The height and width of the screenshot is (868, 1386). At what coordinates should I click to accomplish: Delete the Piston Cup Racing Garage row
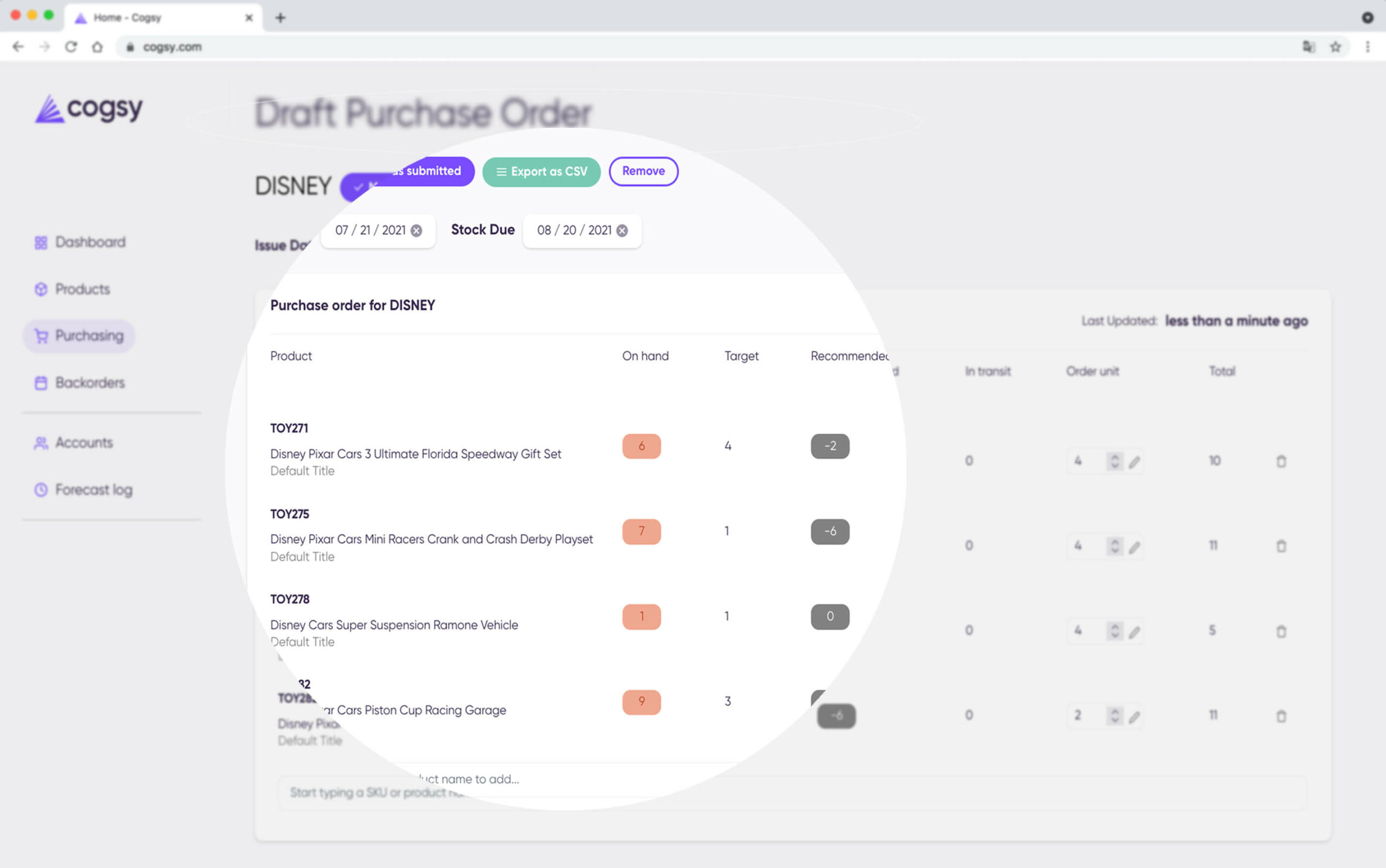1281,716
